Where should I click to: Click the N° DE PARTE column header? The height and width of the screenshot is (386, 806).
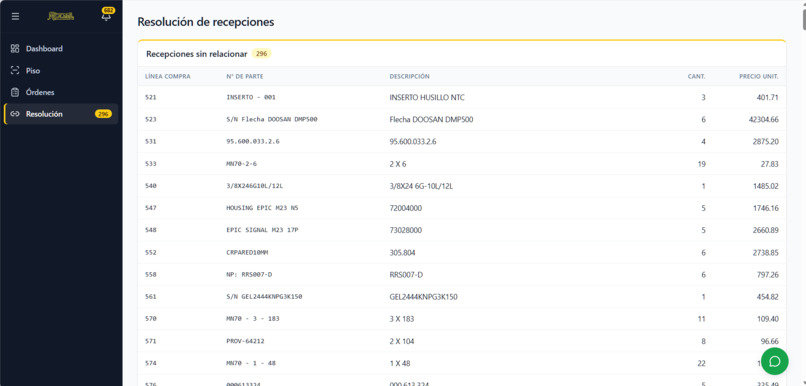(245, 77)
